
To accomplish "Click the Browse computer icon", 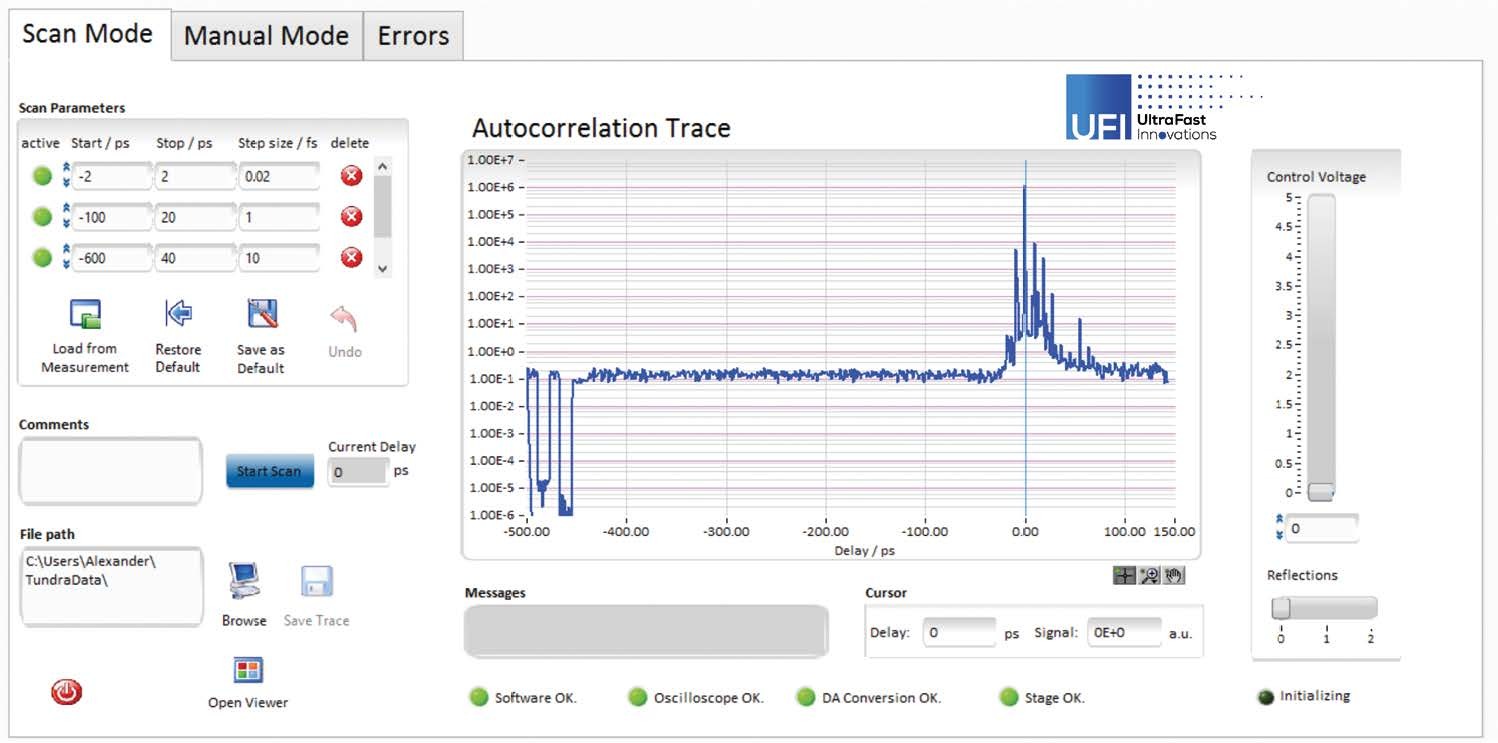I will pos(243,581).
